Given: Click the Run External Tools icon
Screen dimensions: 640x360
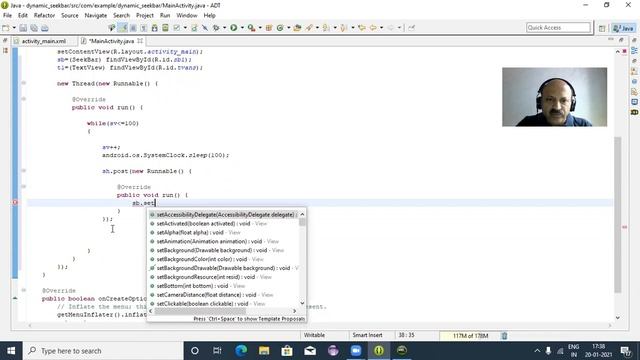Looking at the screenshot, I should tap(251, 28).
